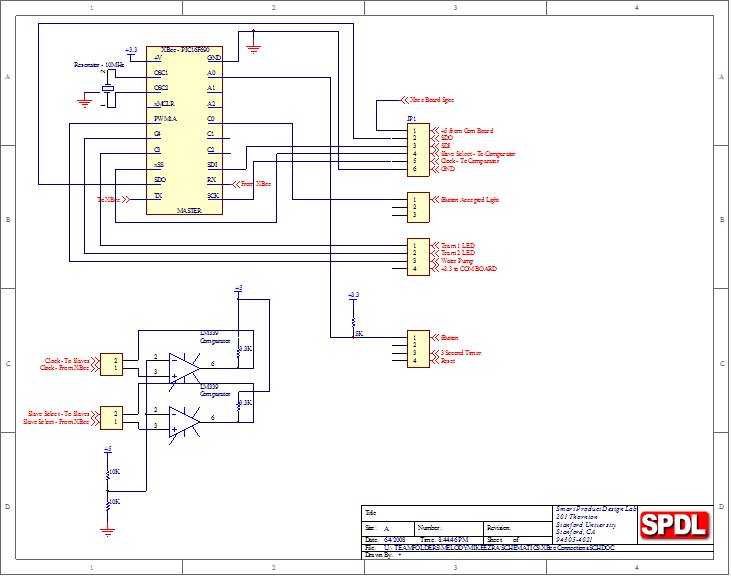
Task: Select the "3 Second Timer" label
Action: point(462,353)
